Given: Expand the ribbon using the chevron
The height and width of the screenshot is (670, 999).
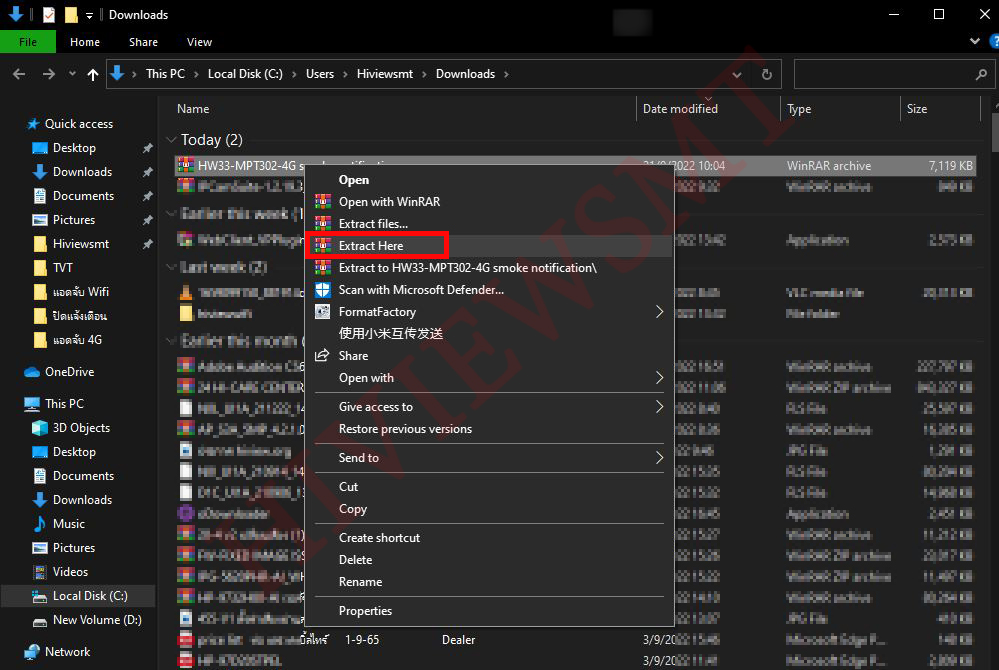Looking at the screenshot, I should 976,42.
